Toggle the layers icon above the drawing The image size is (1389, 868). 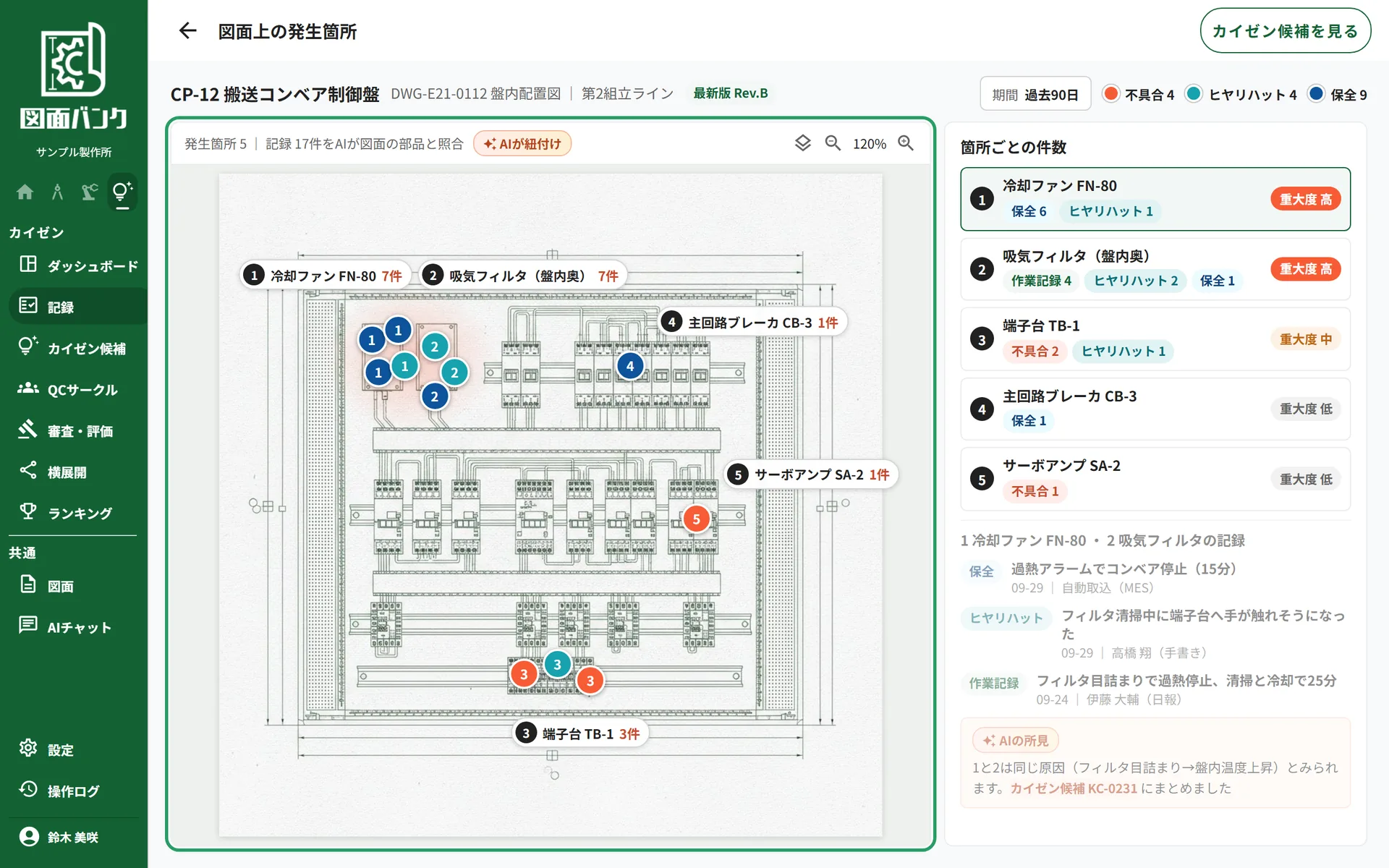[x=802, y=143]
